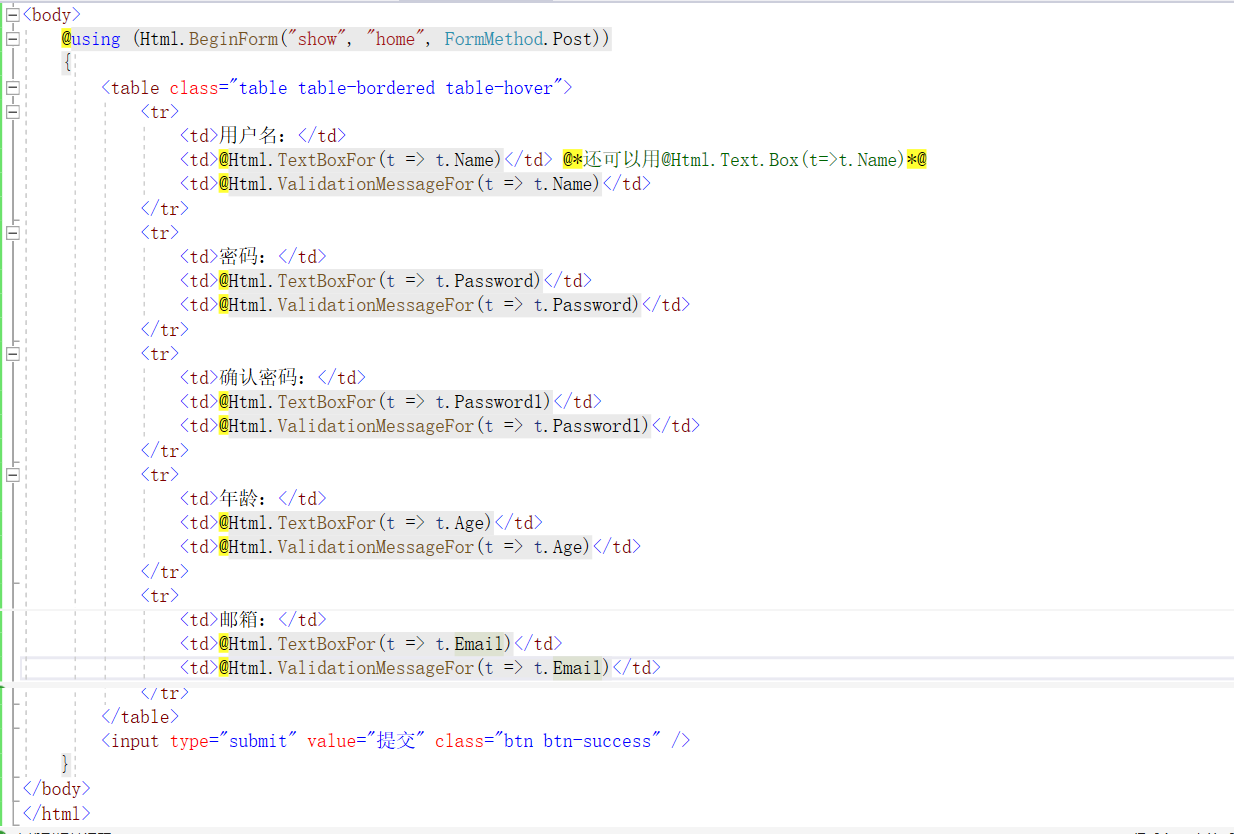The image size is (1234, 834).
Task: Click the "table table-bordered table-hover" class value
Action: [x=397, y=88]
